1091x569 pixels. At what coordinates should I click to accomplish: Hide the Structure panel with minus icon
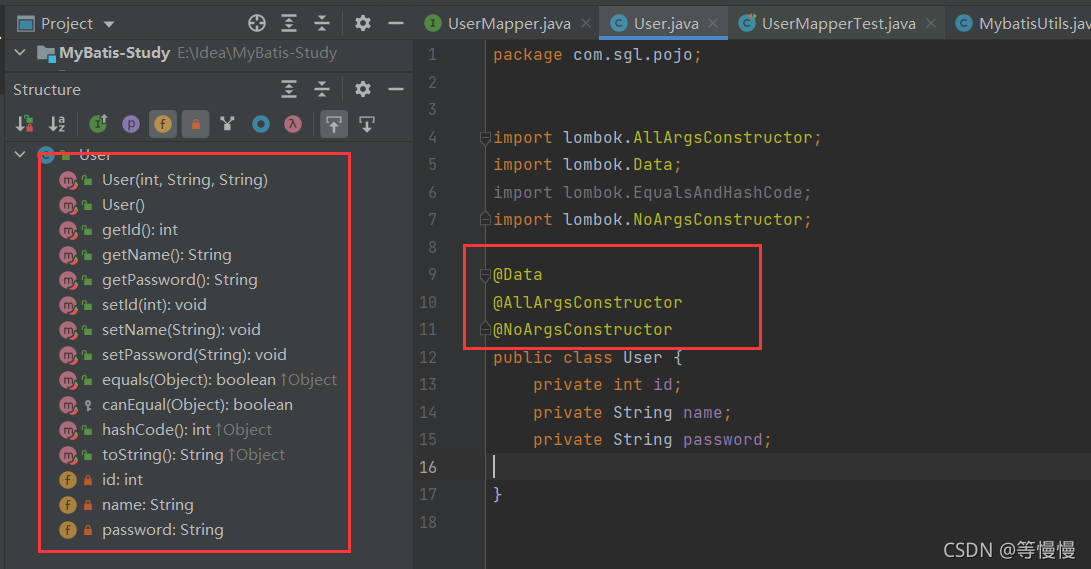tap(396, 89)
